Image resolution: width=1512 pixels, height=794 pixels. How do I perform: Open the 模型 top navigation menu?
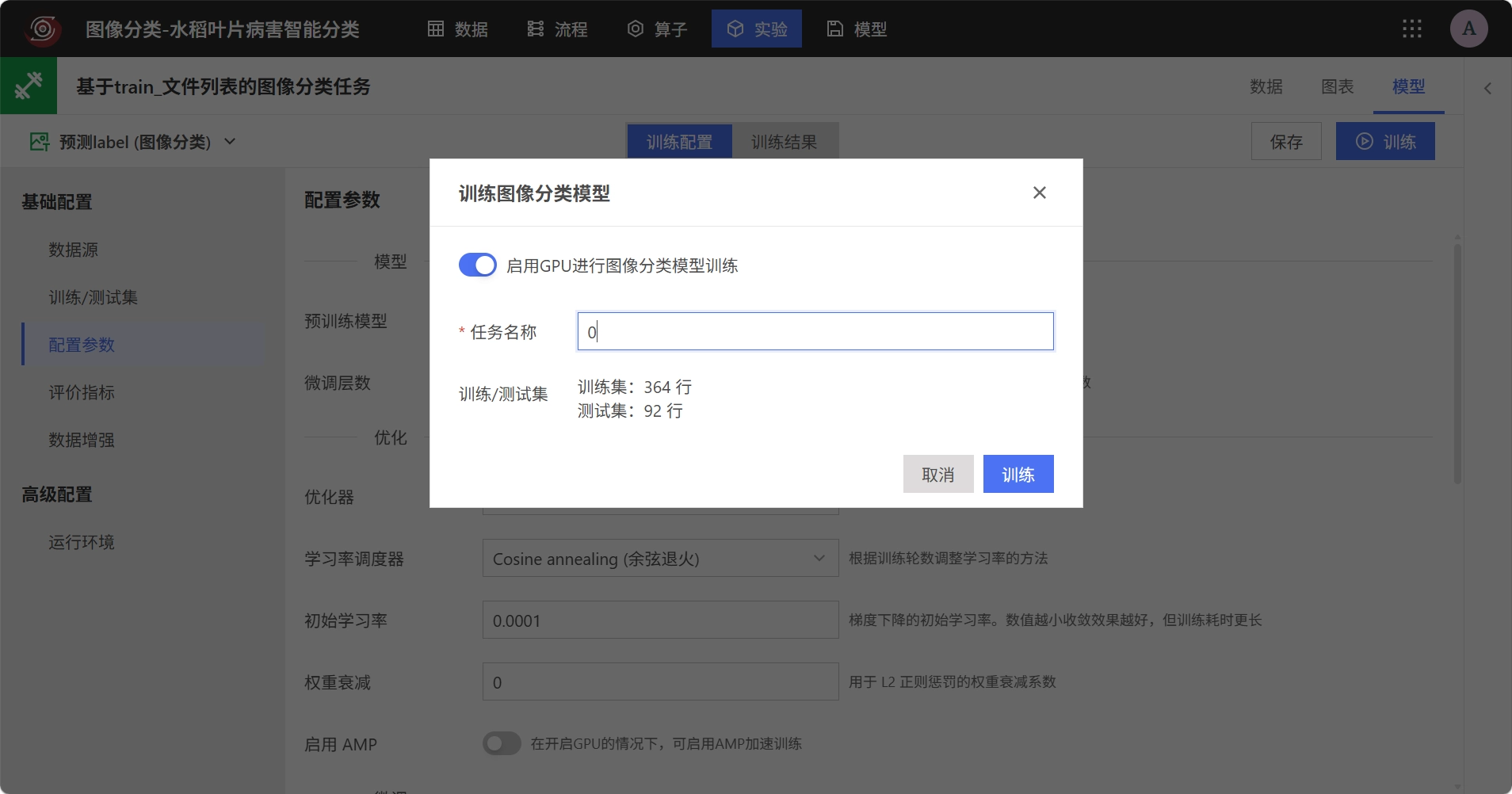tap(857, 29)
